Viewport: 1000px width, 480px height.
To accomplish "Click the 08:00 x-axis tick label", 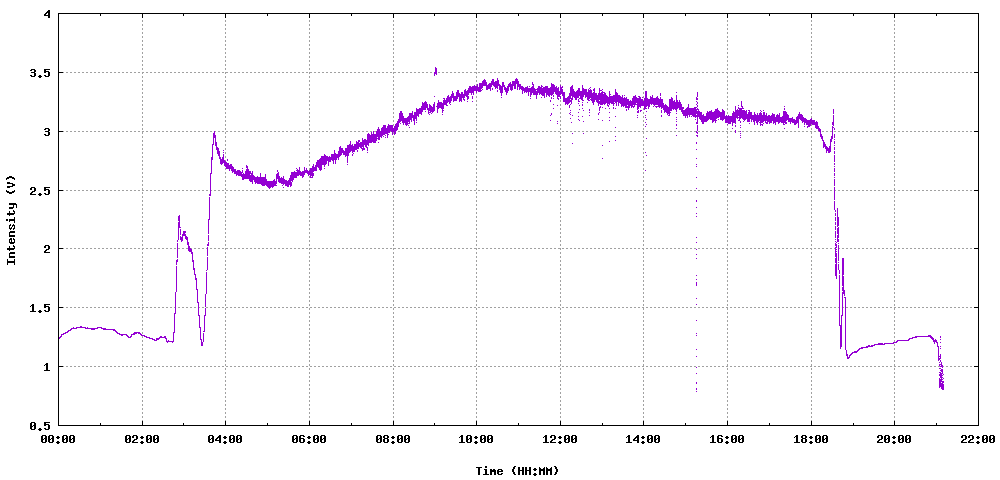I will [x=393, y=439].
